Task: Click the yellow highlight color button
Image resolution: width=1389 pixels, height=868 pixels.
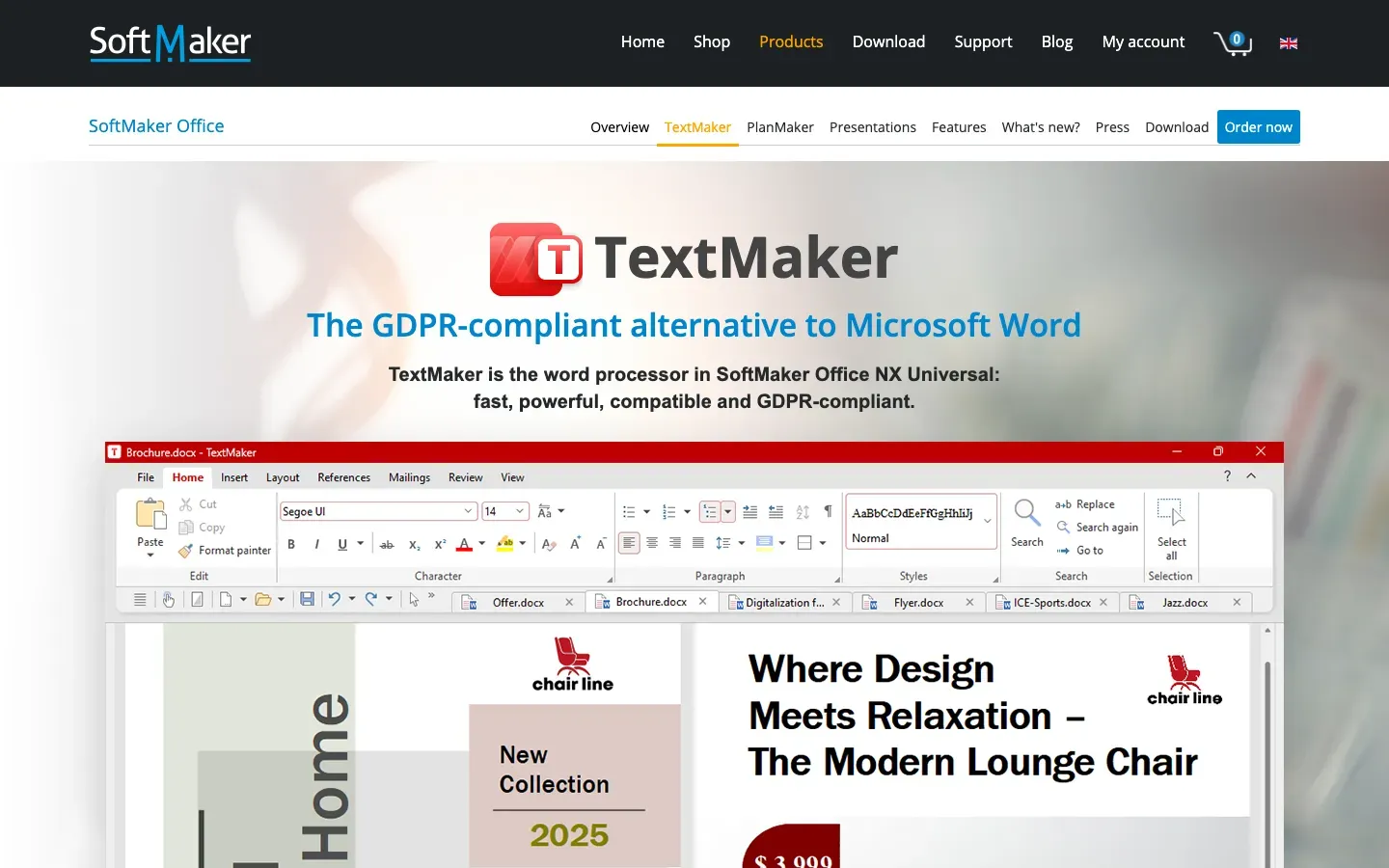Action: click(505, 544)
